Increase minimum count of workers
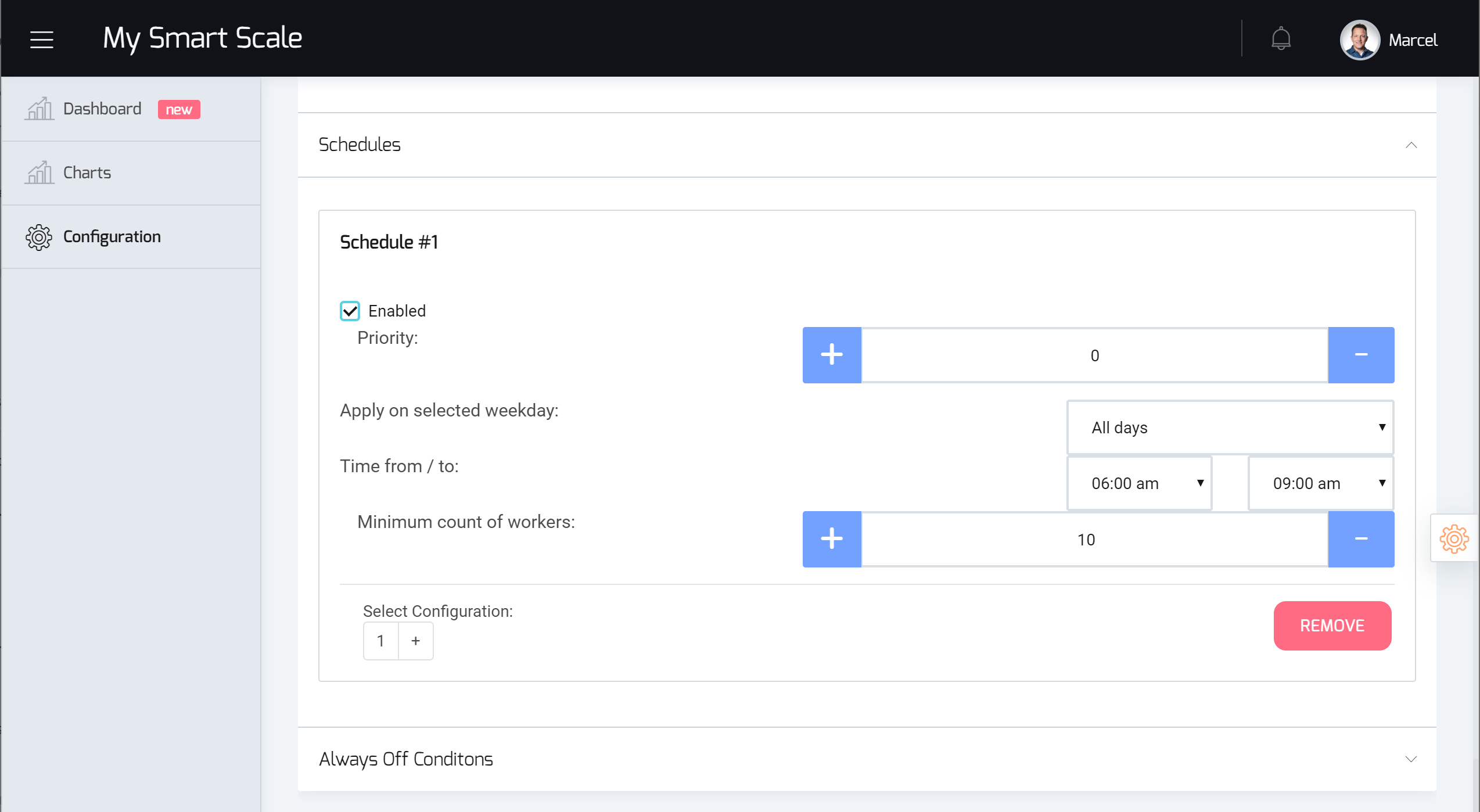Image resolution: width=1480 pixels, height=812 pixels. click(832, 539)
